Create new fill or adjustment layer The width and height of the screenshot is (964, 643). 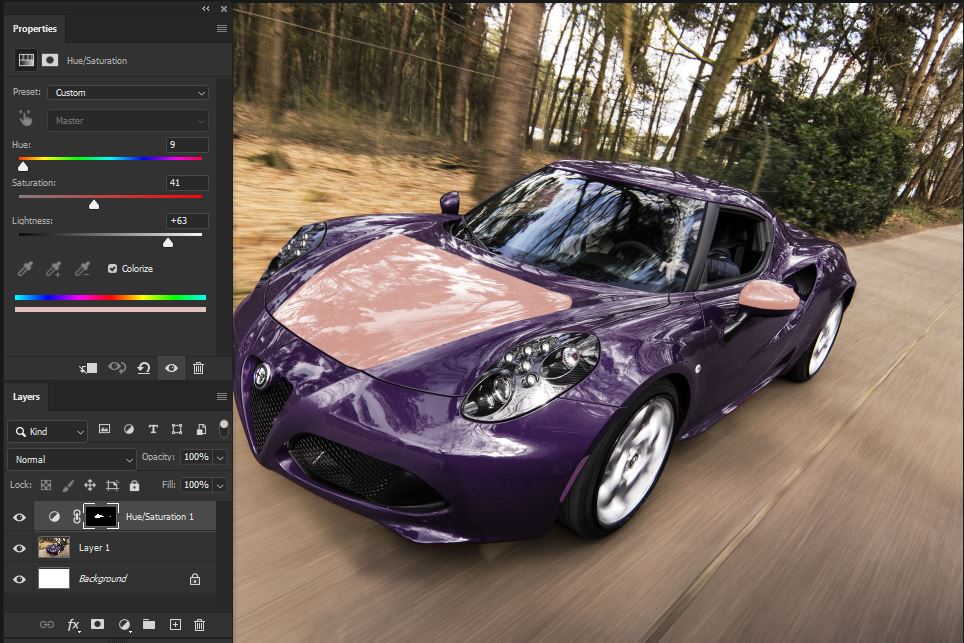[124, 625]
